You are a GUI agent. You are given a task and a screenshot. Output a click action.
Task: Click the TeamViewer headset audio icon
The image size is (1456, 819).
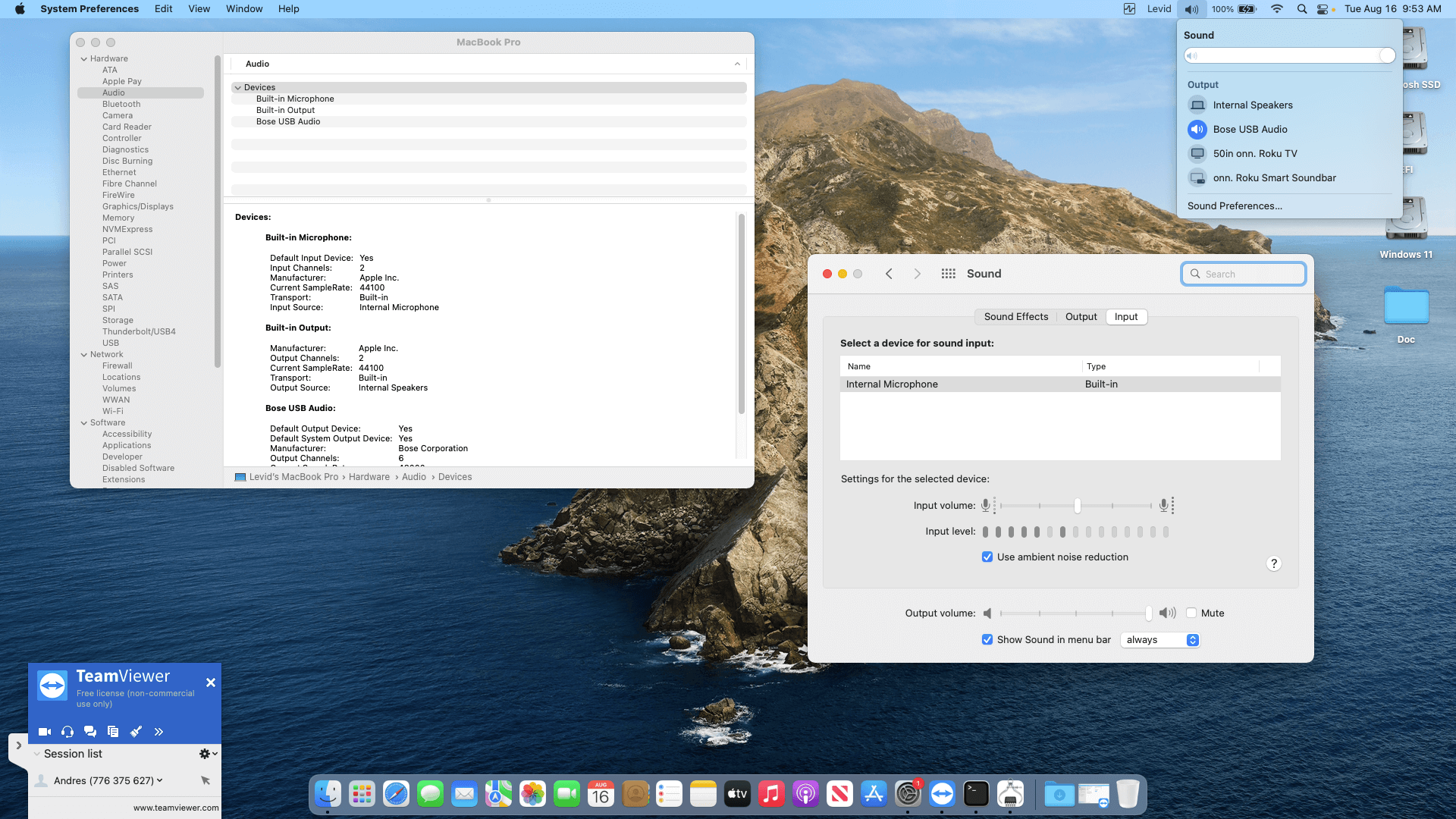click(67, 732)
